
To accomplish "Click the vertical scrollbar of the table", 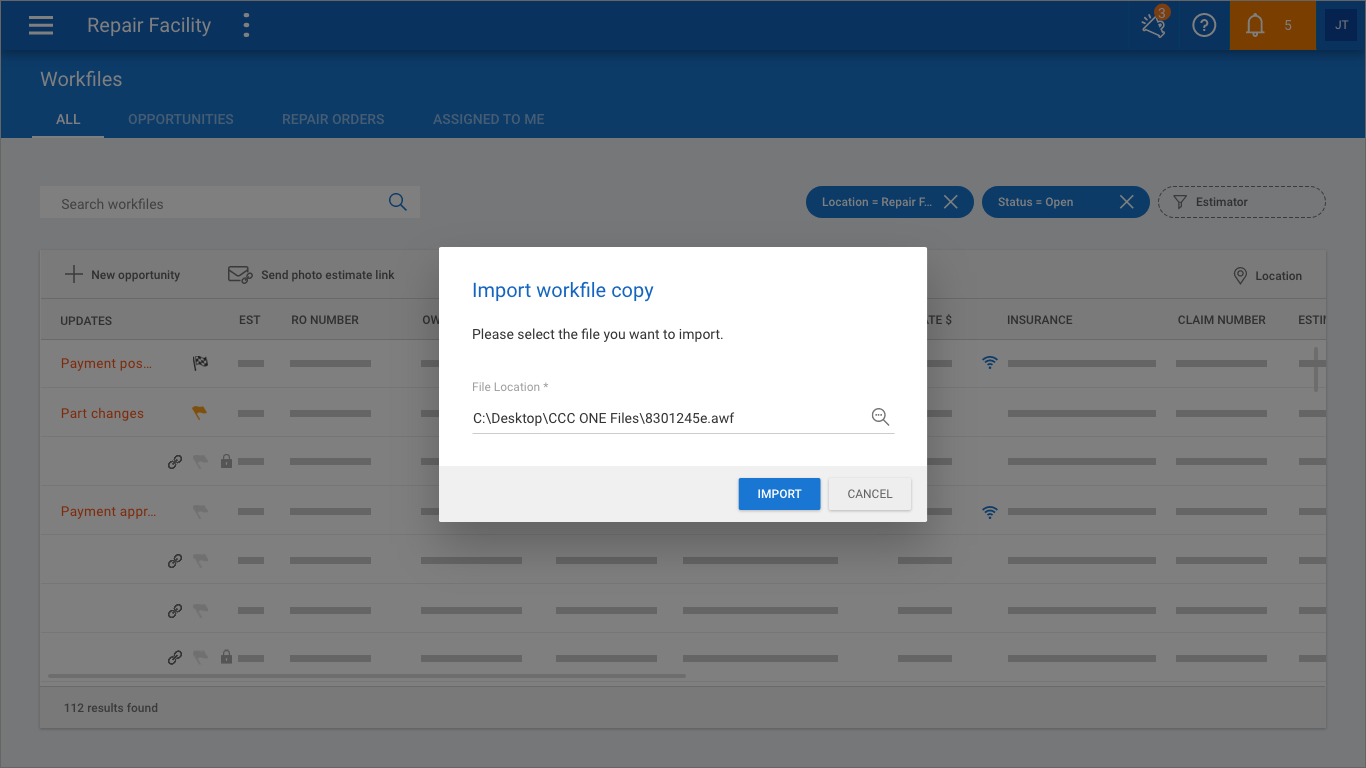I will [x=1315, y=369].
